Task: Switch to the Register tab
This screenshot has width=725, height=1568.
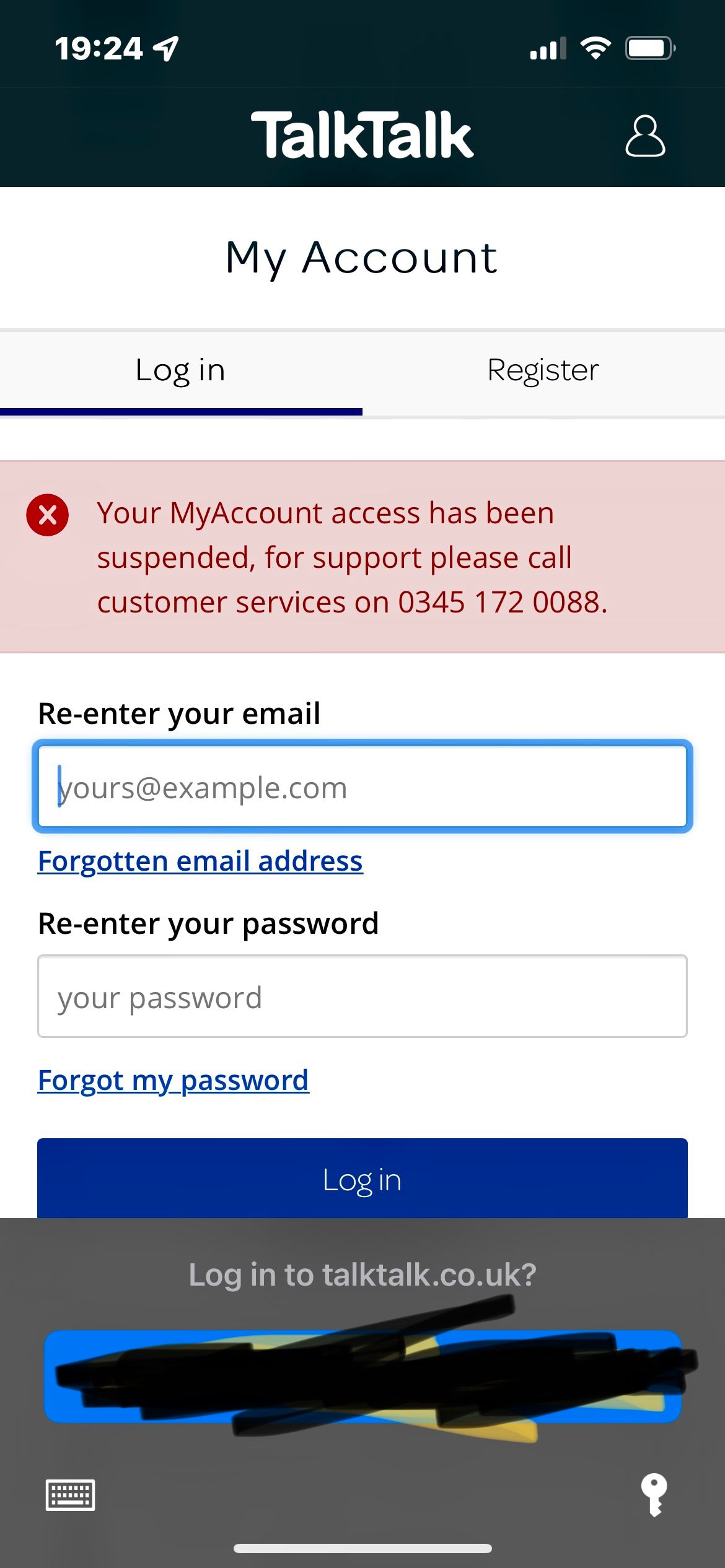Action: click(x=543, y=370)
